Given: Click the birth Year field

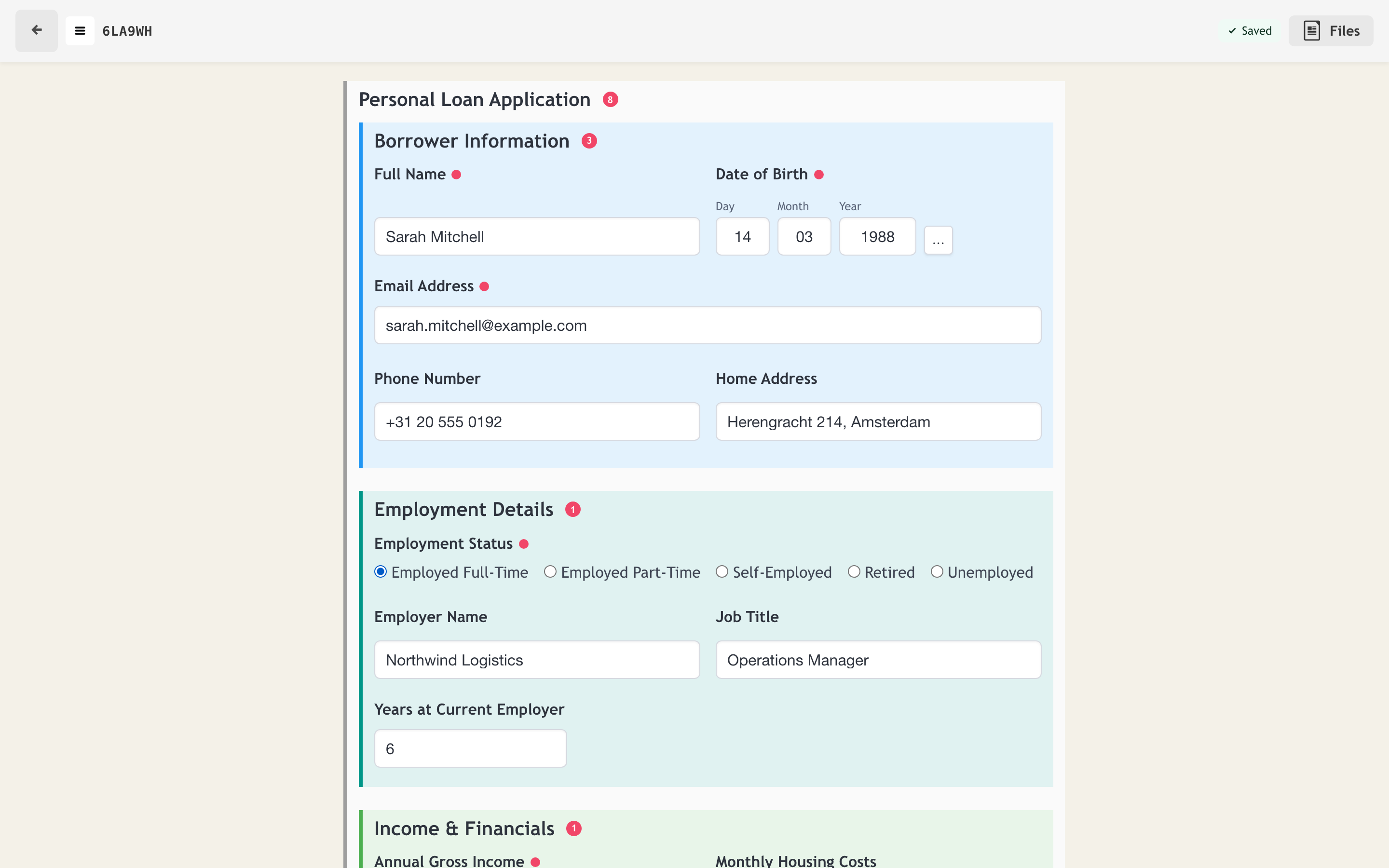Looking at the screenshot, I should (x=878, y=236).
